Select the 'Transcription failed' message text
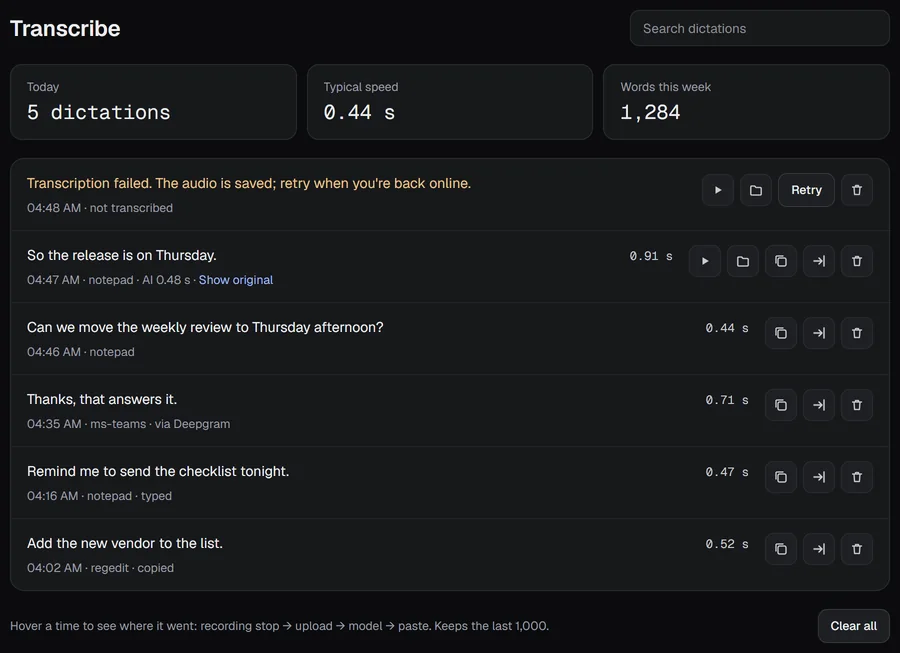Viewport: 900px width, 653px height. click(249, 184)
